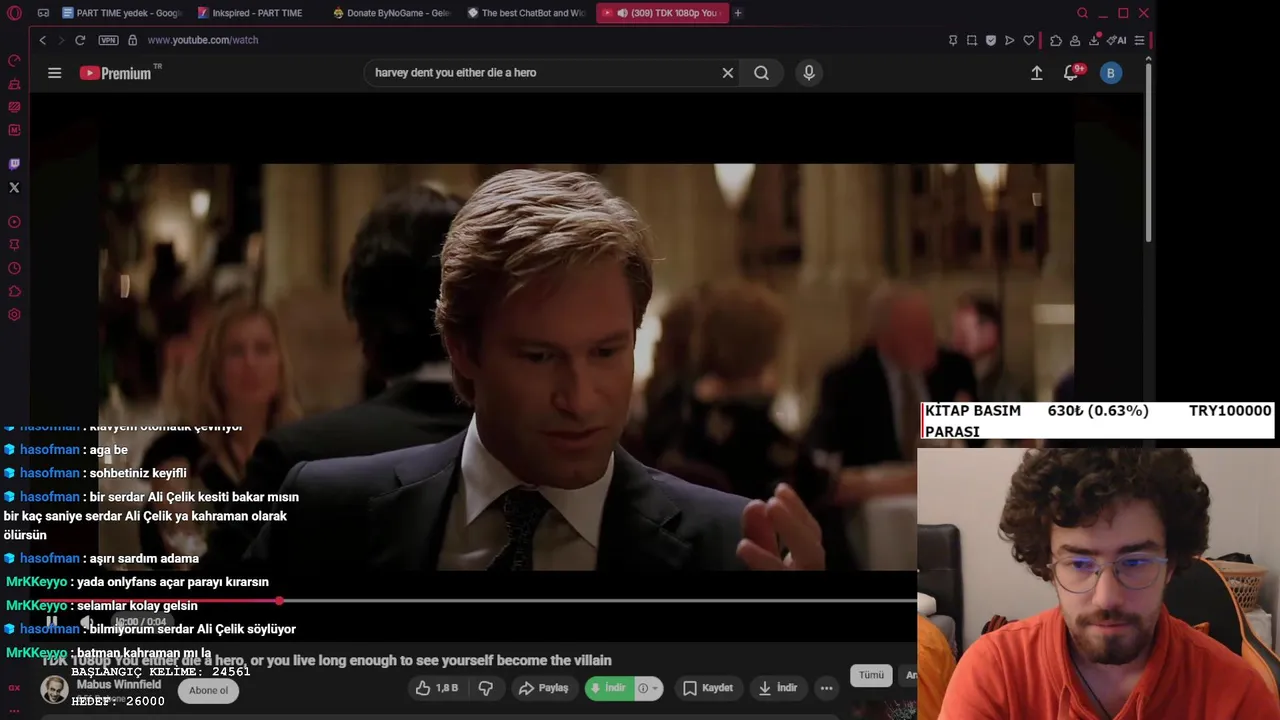Take a snapshot with the capture icon
This screenshot has width=1280, height=720.
point(972,40)
